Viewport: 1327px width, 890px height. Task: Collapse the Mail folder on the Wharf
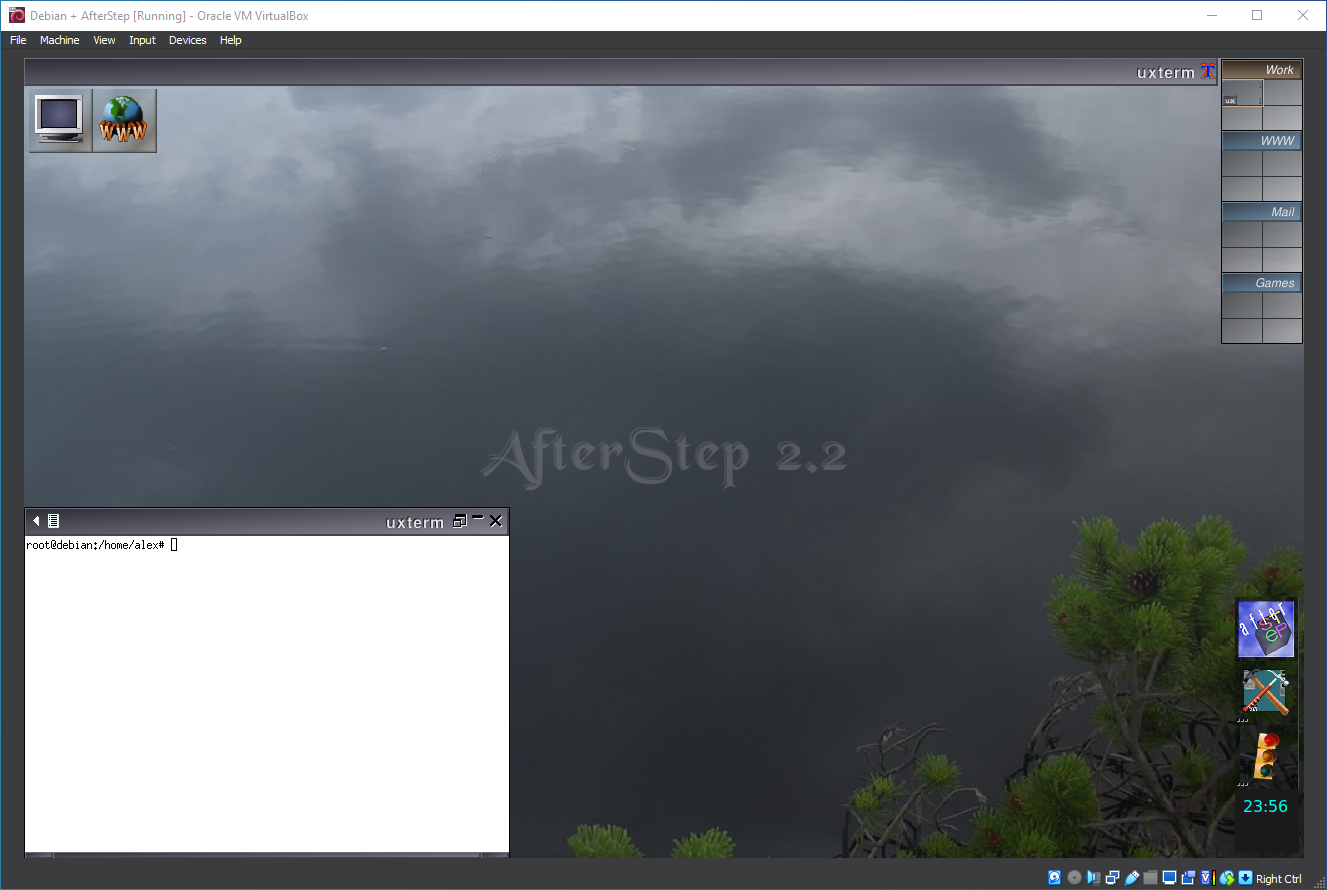[x=1279, y=211]
